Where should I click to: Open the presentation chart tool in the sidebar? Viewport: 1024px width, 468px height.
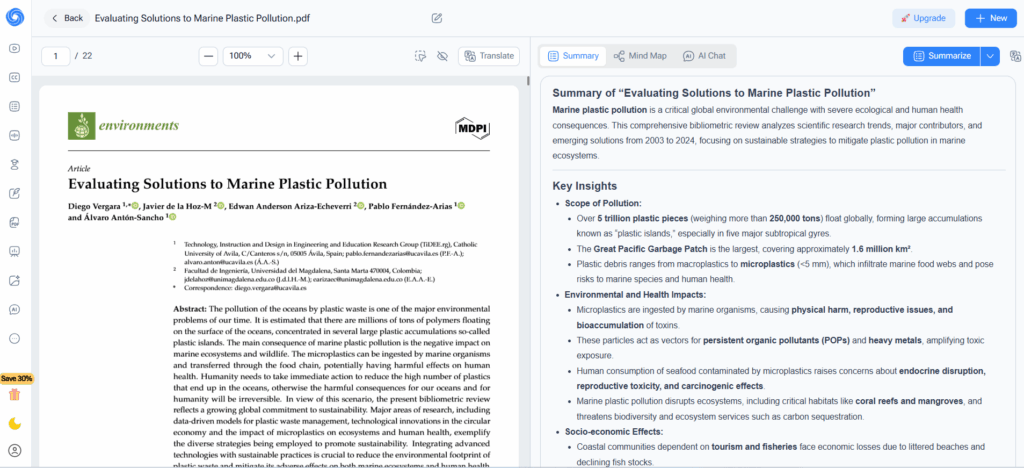(14, 251)
